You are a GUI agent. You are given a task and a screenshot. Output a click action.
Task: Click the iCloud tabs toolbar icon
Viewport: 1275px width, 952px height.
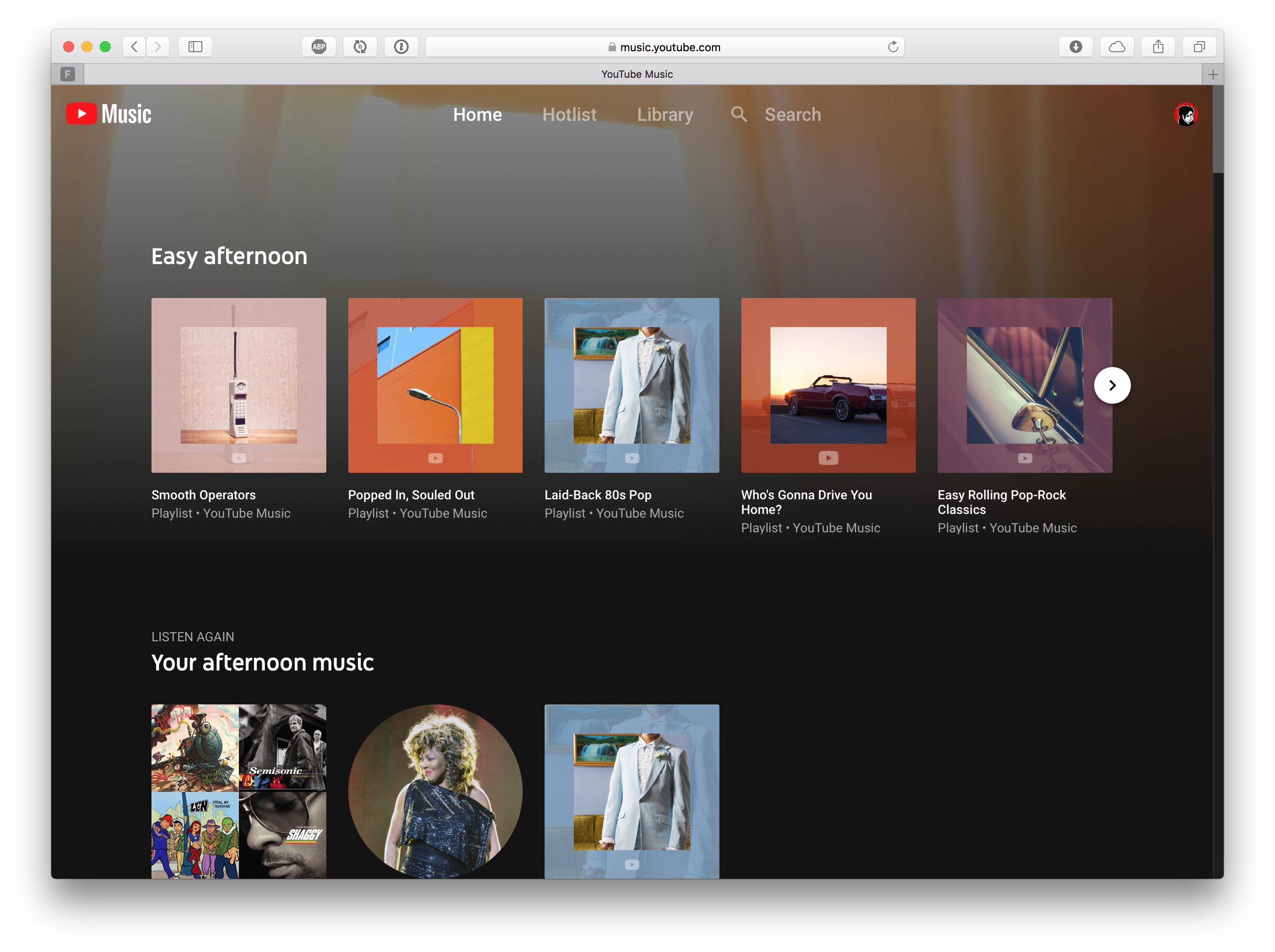click(x=1117, y=47)
